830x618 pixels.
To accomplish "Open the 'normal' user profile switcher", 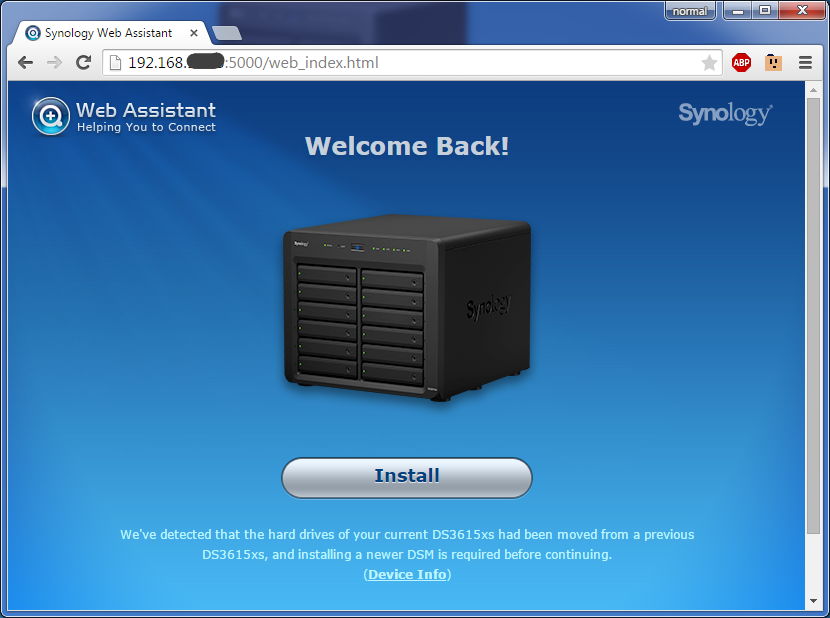I will [x=689, y=11].
